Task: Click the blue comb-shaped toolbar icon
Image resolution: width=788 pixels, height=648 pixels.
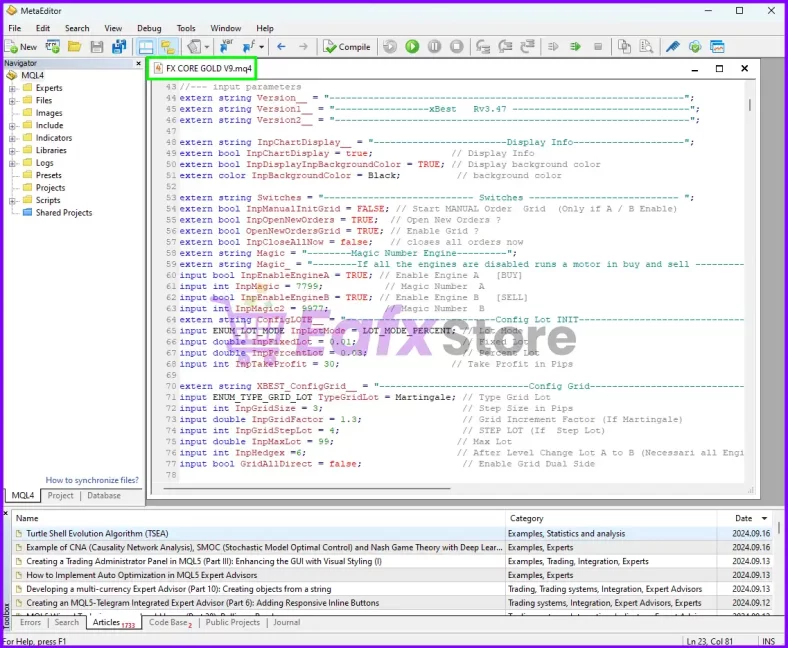Action: [672, 47]
